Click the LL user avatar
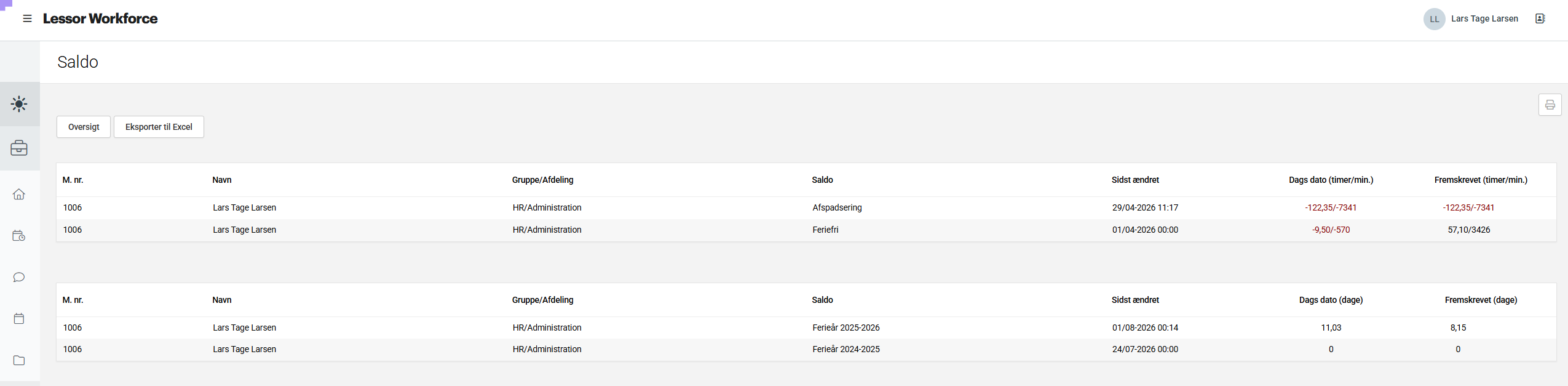The image size is (1568, 386). click(1434, 19)
